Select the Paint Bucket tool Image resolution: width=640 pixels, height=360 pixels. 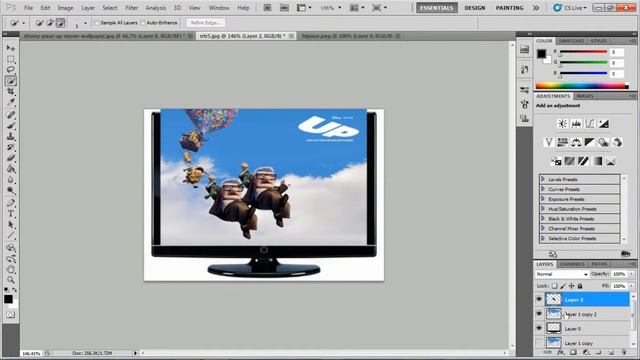pyautogui.click(x=11, y=169)
